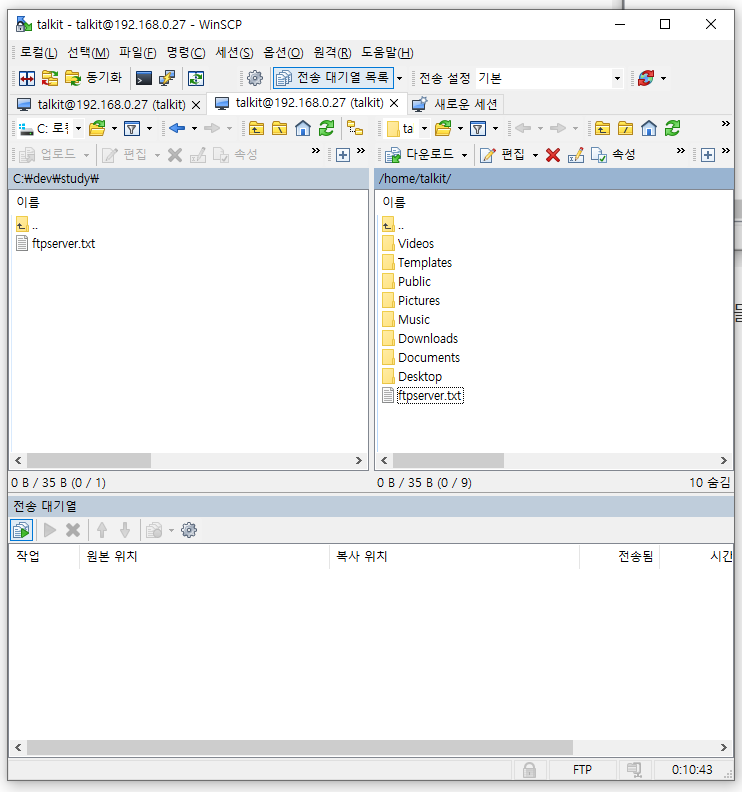Click the queue preferences gear icon

point(189,530)
